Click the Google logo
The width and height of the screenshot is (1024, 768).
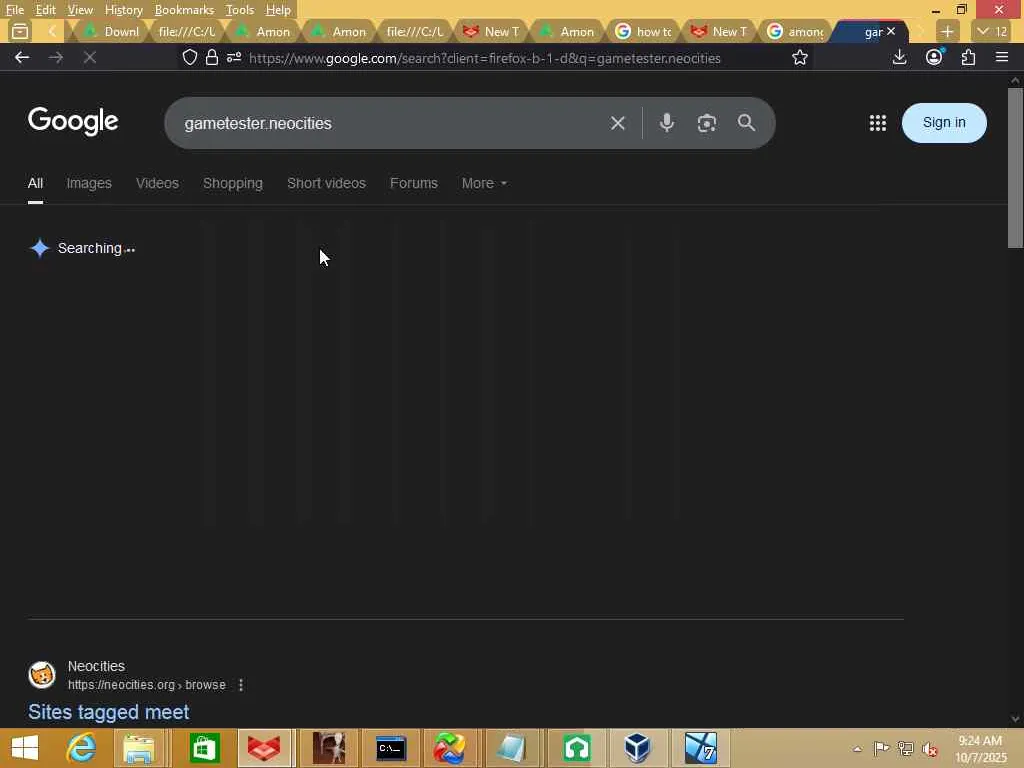[x=73, y=121]
